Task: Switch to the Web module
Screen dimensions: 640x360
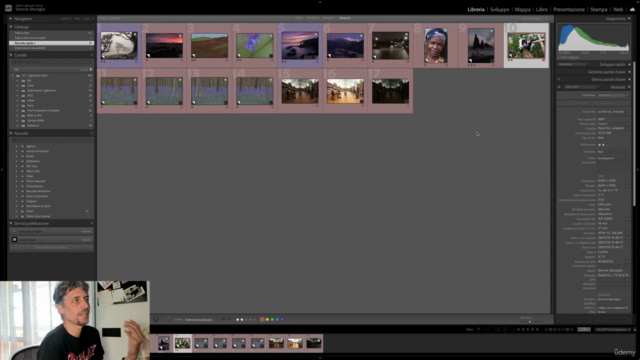Action: click(618, 9)
